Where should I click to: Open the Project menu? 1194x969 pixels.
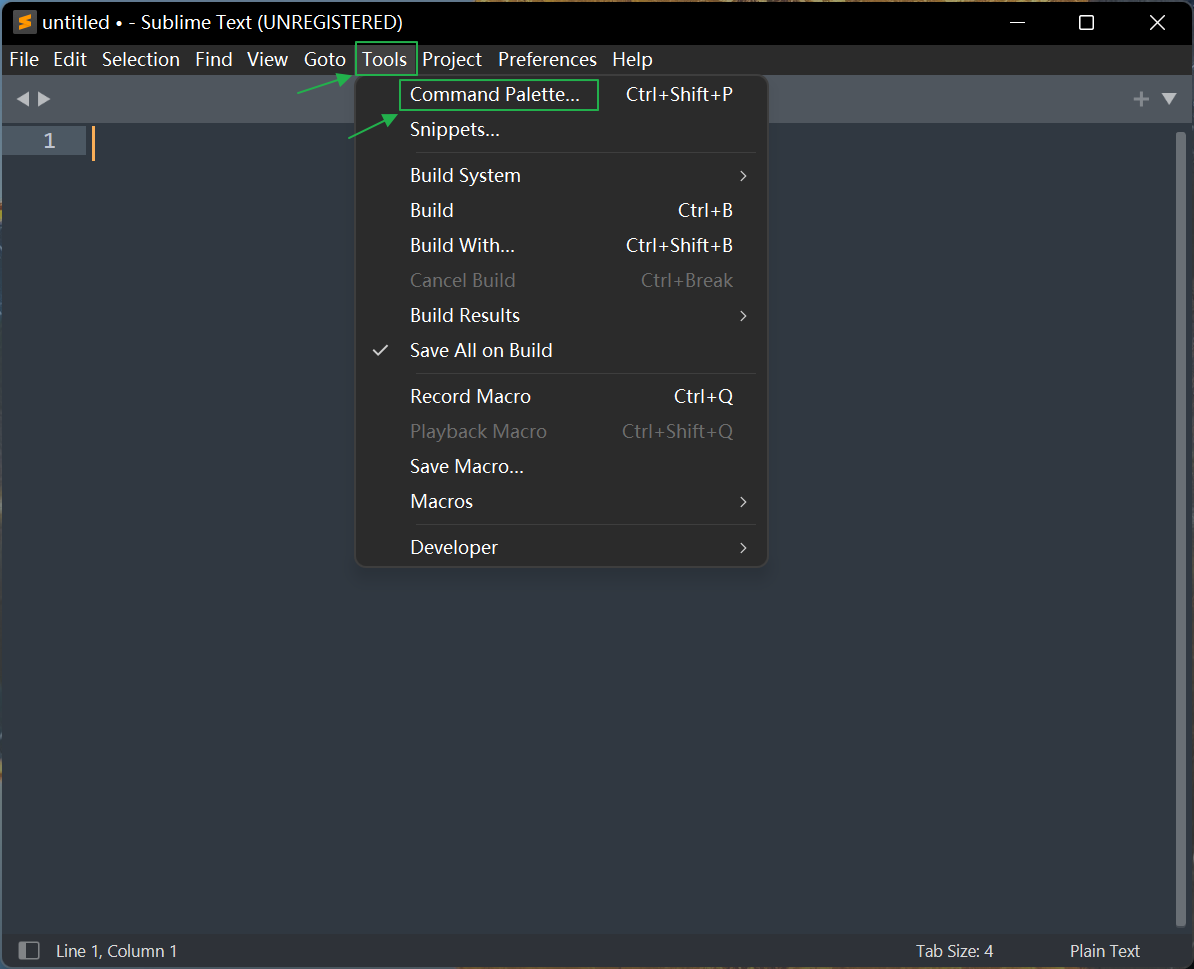452,59
